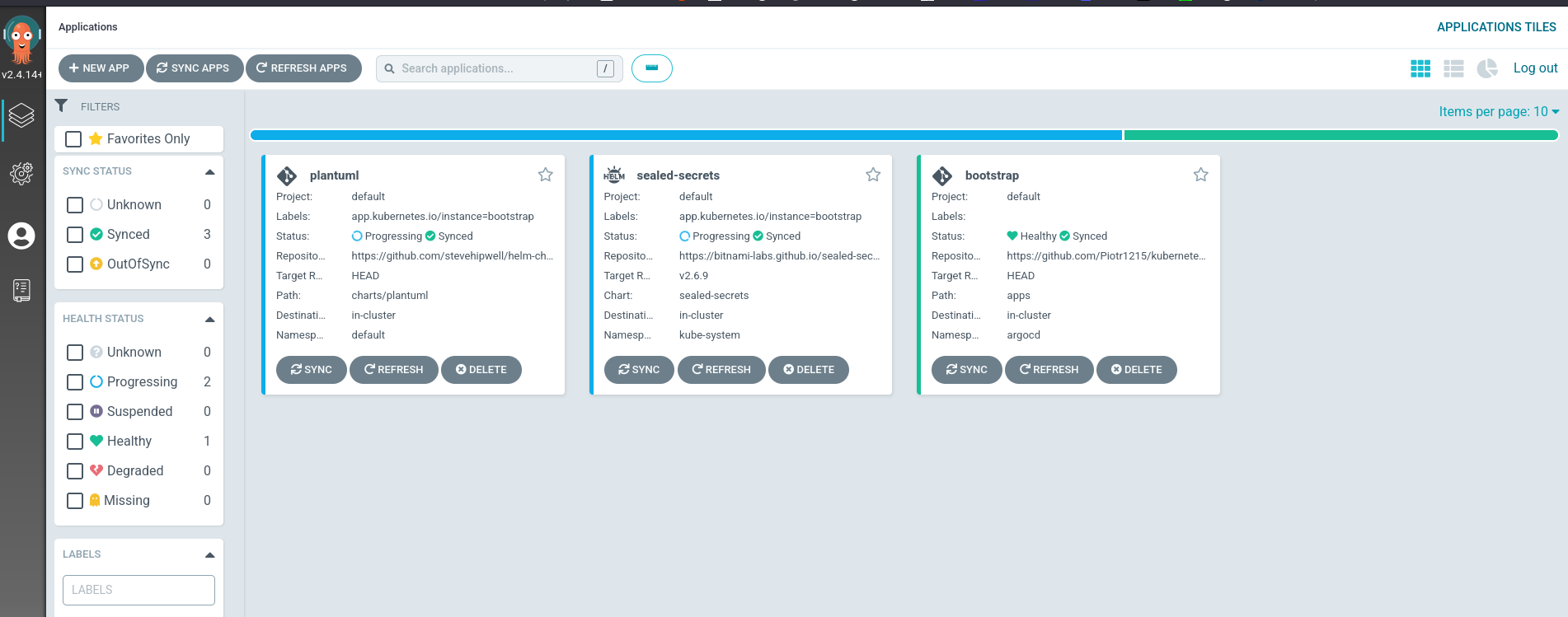This screenshot has height=617, width=1568.
Task: Switch to summary pie chart view
Action: pos(1486,68)
